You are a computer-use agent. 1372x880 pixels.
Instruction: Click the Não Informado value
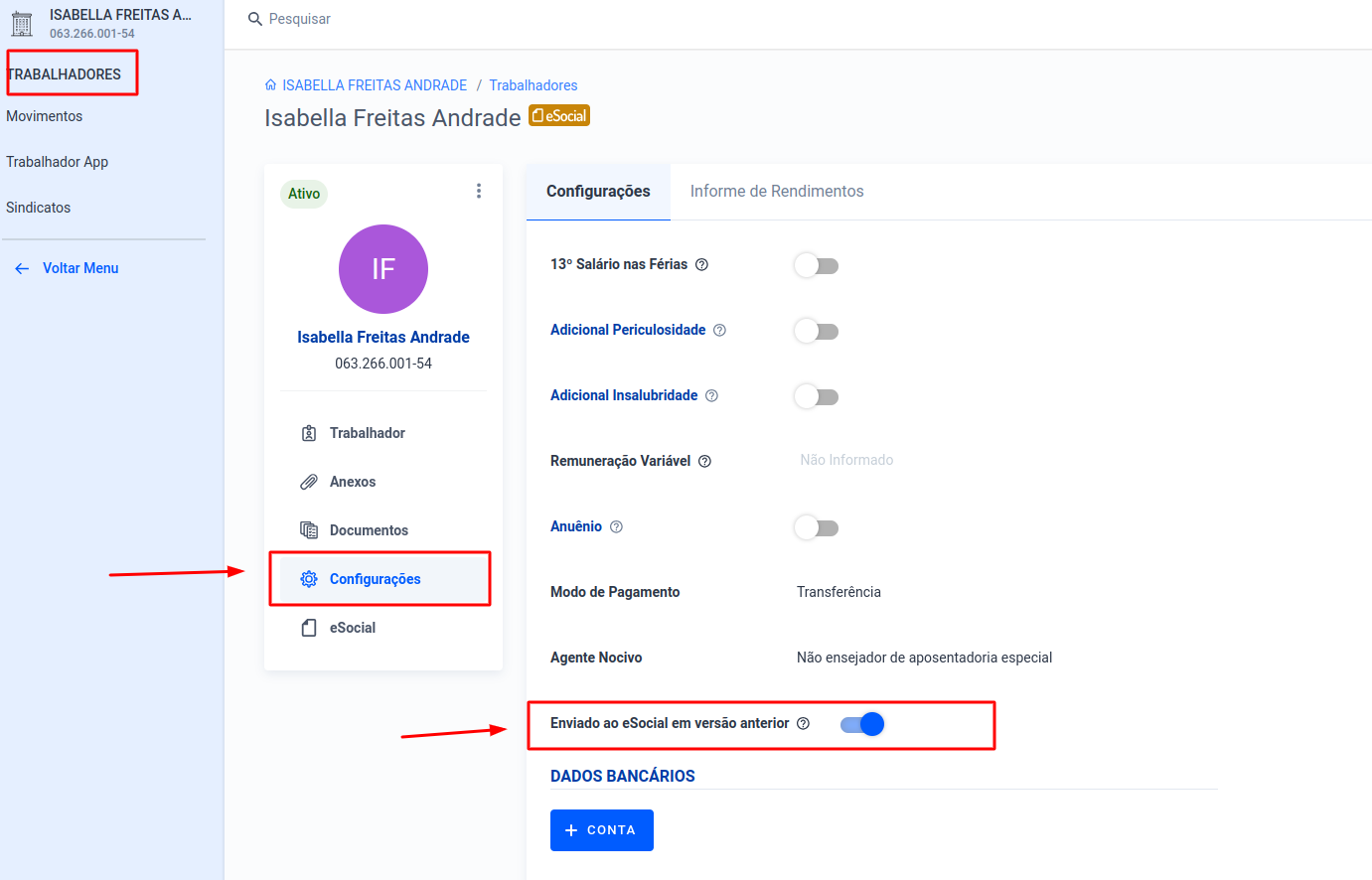[846, 460]
